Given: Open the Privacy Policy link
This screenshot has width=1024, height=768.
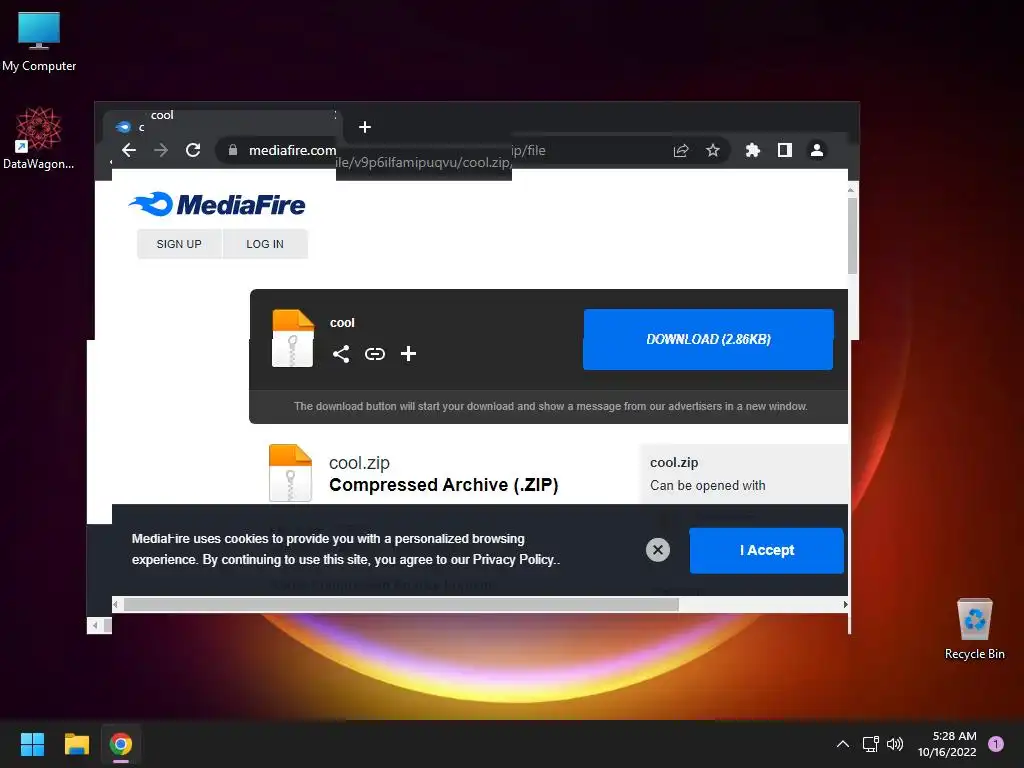Looking at the screenshot, I should (x=513, y=560).
